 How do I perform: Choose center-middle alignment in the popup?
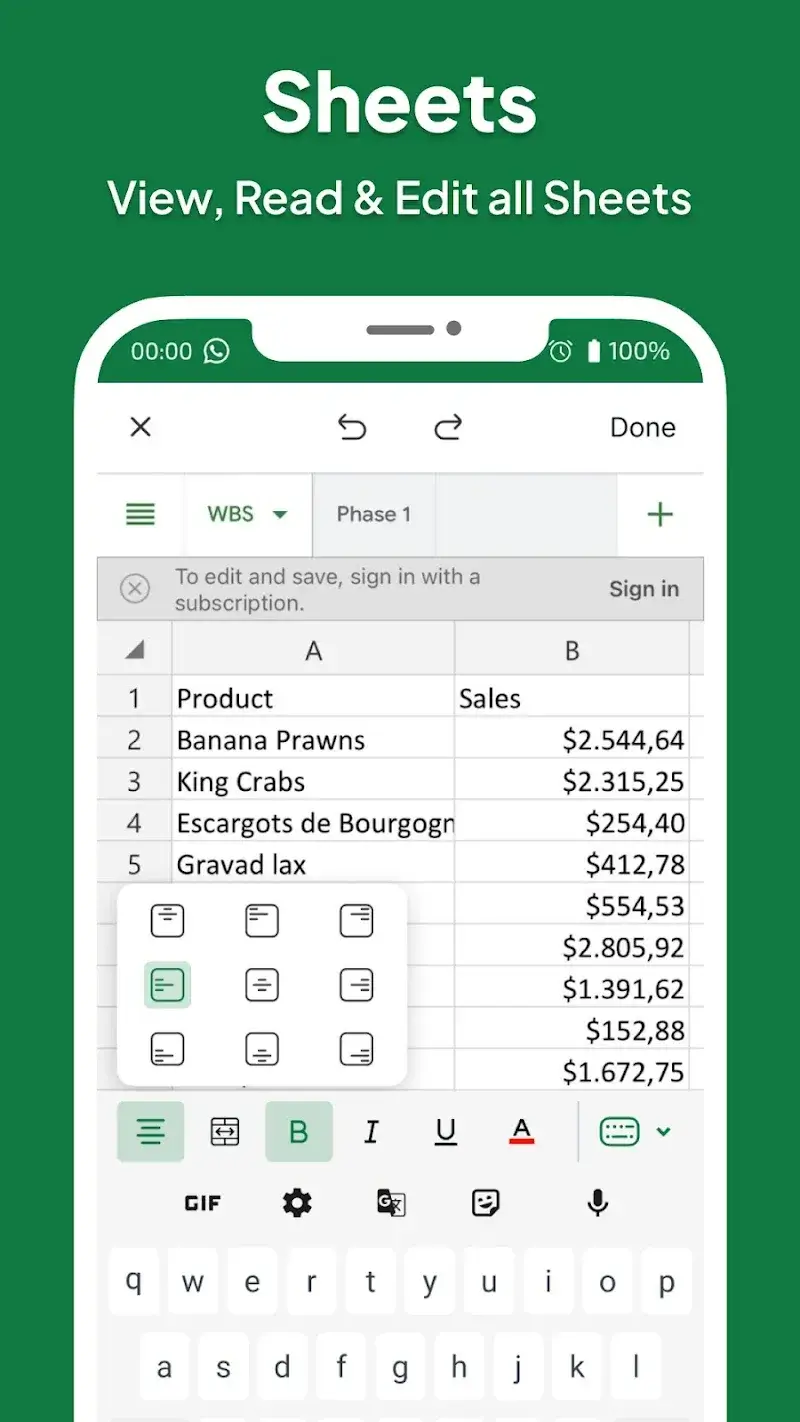click(262, 984)
